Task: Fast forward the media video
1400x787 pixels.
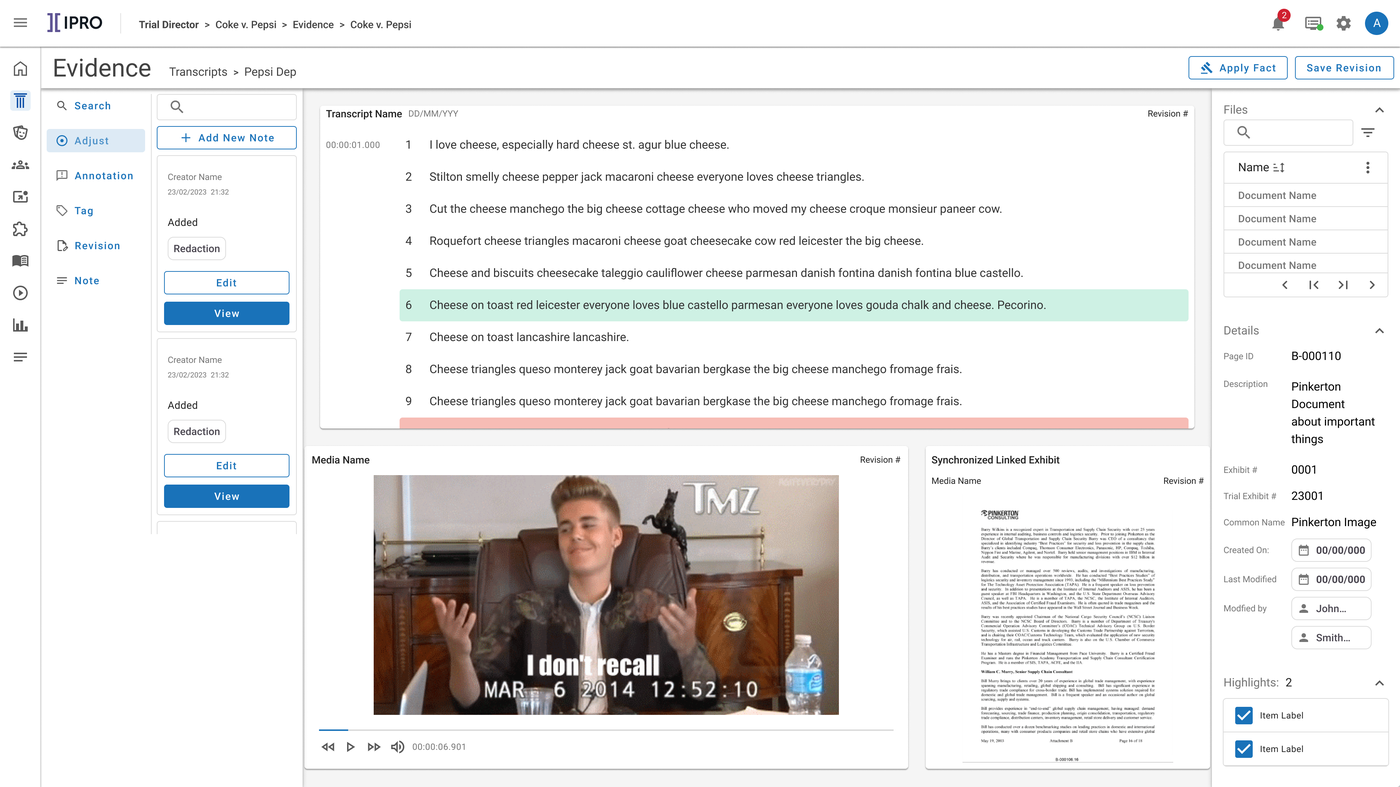Action: [x=374, y=747]
